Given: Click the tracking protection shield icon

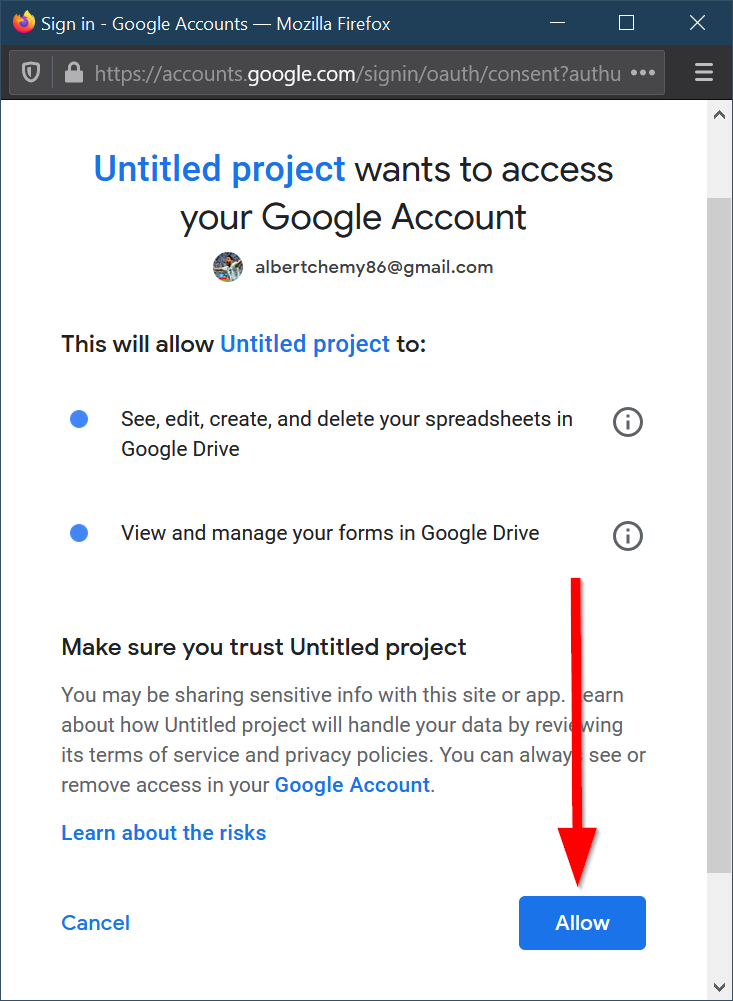Looking at the screenshot, I should point(31,73).
